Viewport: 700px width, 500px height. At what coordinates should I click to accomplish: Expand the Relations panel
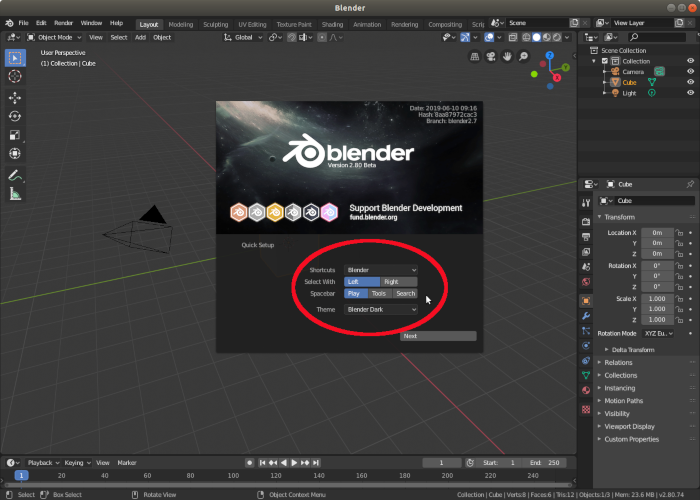(618, 362)
